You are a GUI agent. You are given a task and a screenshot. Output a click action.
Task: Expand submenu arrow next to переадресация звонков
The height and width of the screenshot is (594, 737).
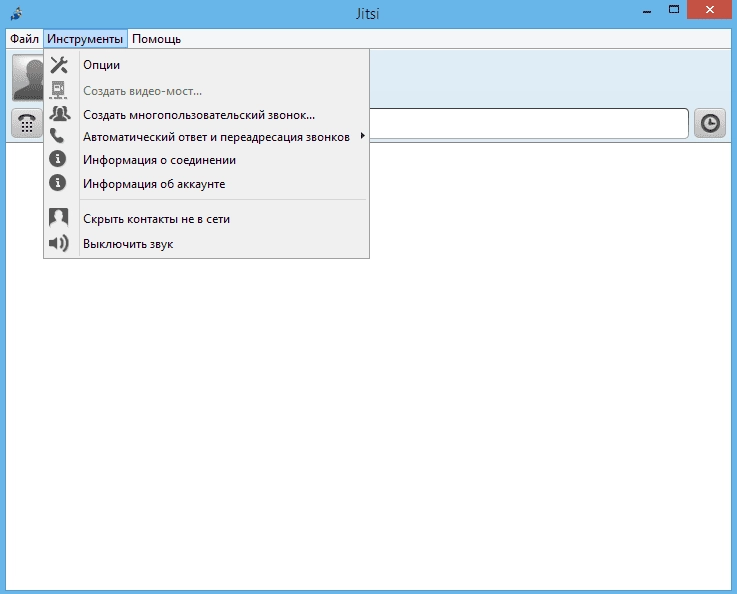362,136
